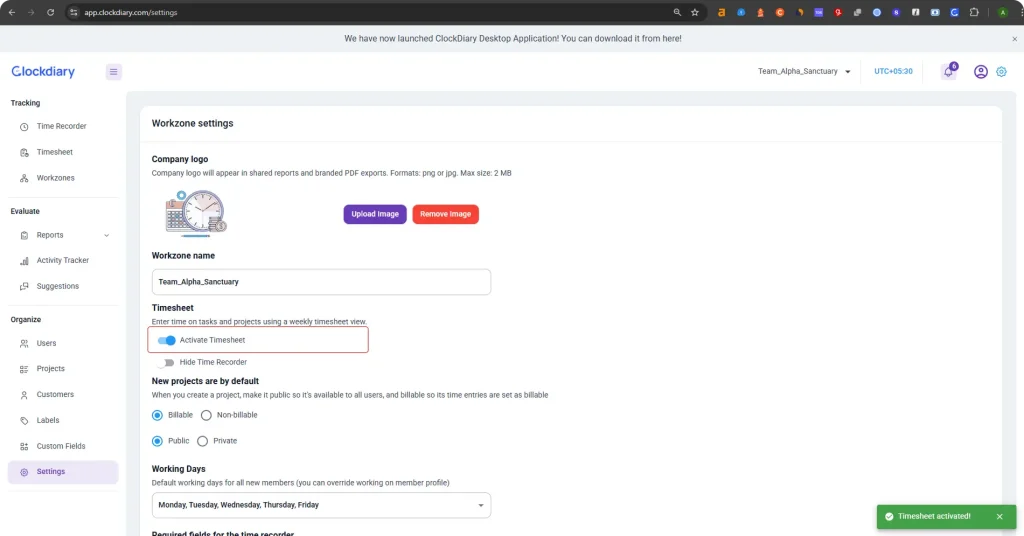Click the Clockdiary logo
1024x536 pixels.
(43, 71)
